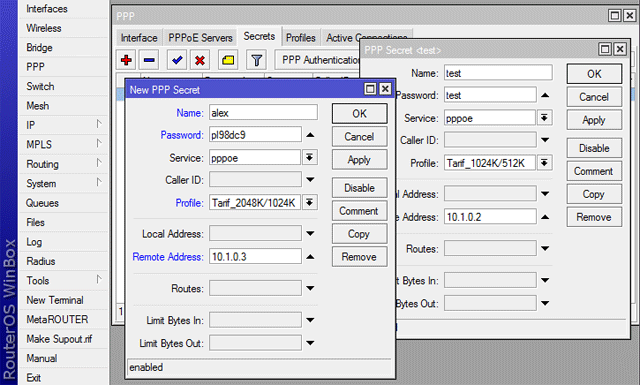Add a new PPP secret with plus icon
640x385 pixels.
click(x=126, y=60)
